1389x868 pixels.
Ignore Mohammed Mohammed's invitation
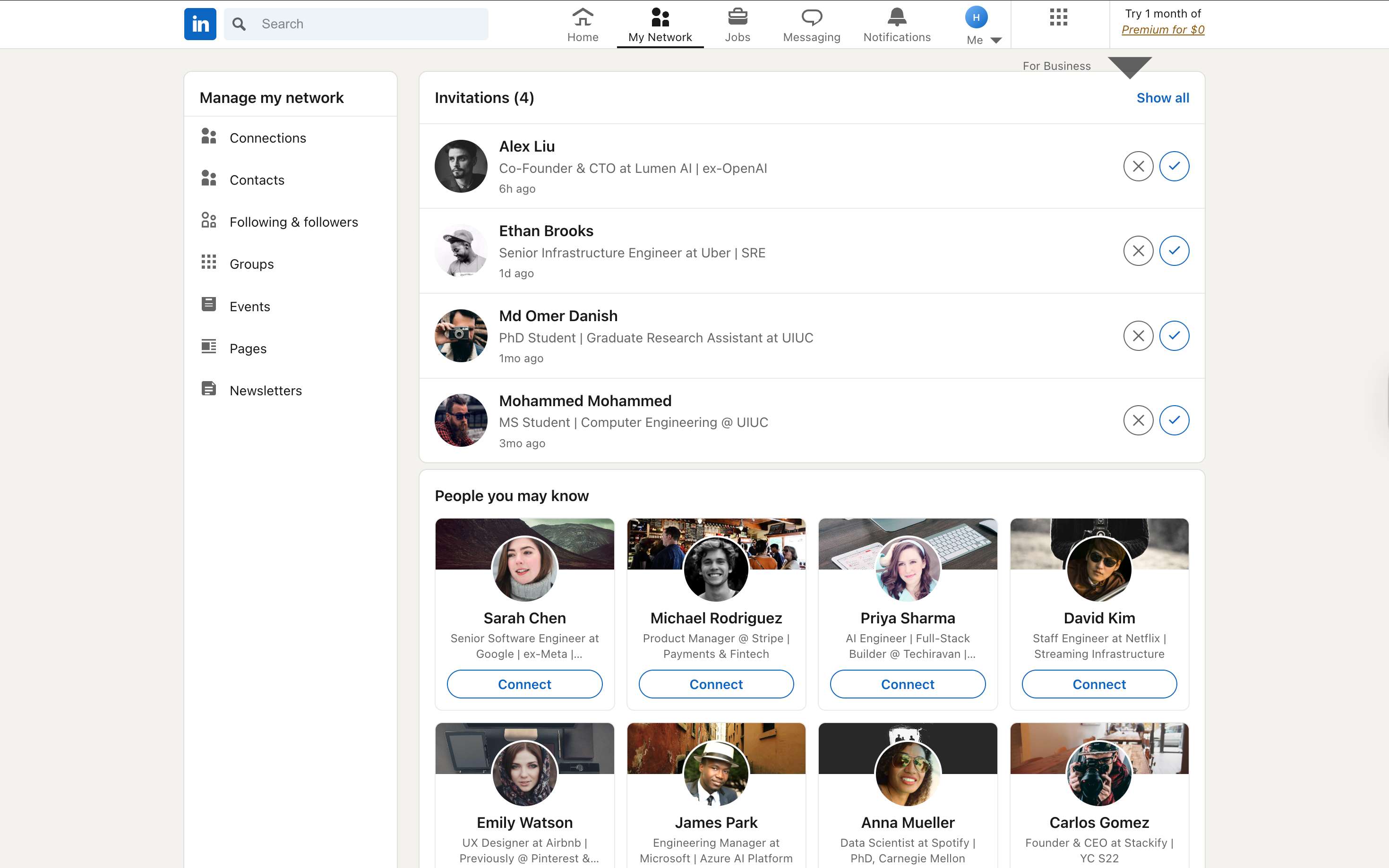click(x=1138, y=420)
